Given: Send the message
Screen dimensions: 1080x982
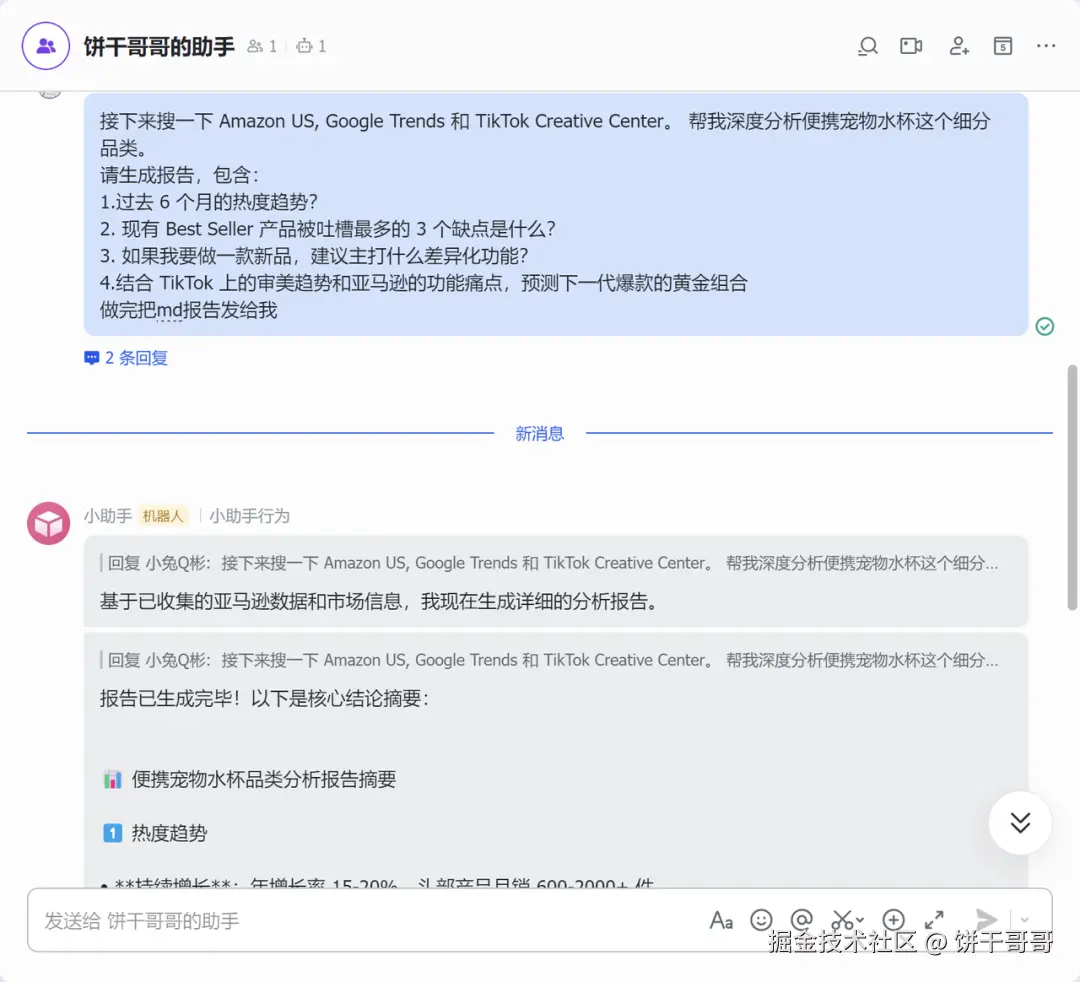Looking at the screenshot, I should 986,919.
